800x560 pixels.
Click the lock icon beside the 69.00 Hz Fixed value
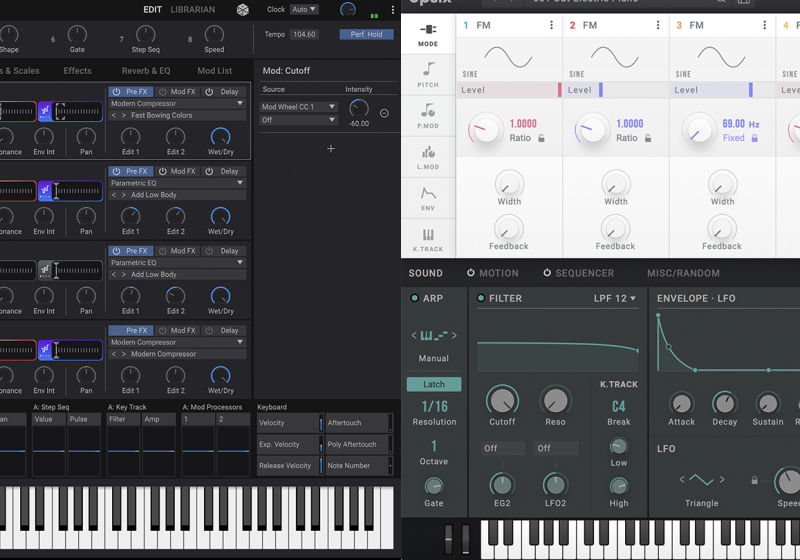754,138
